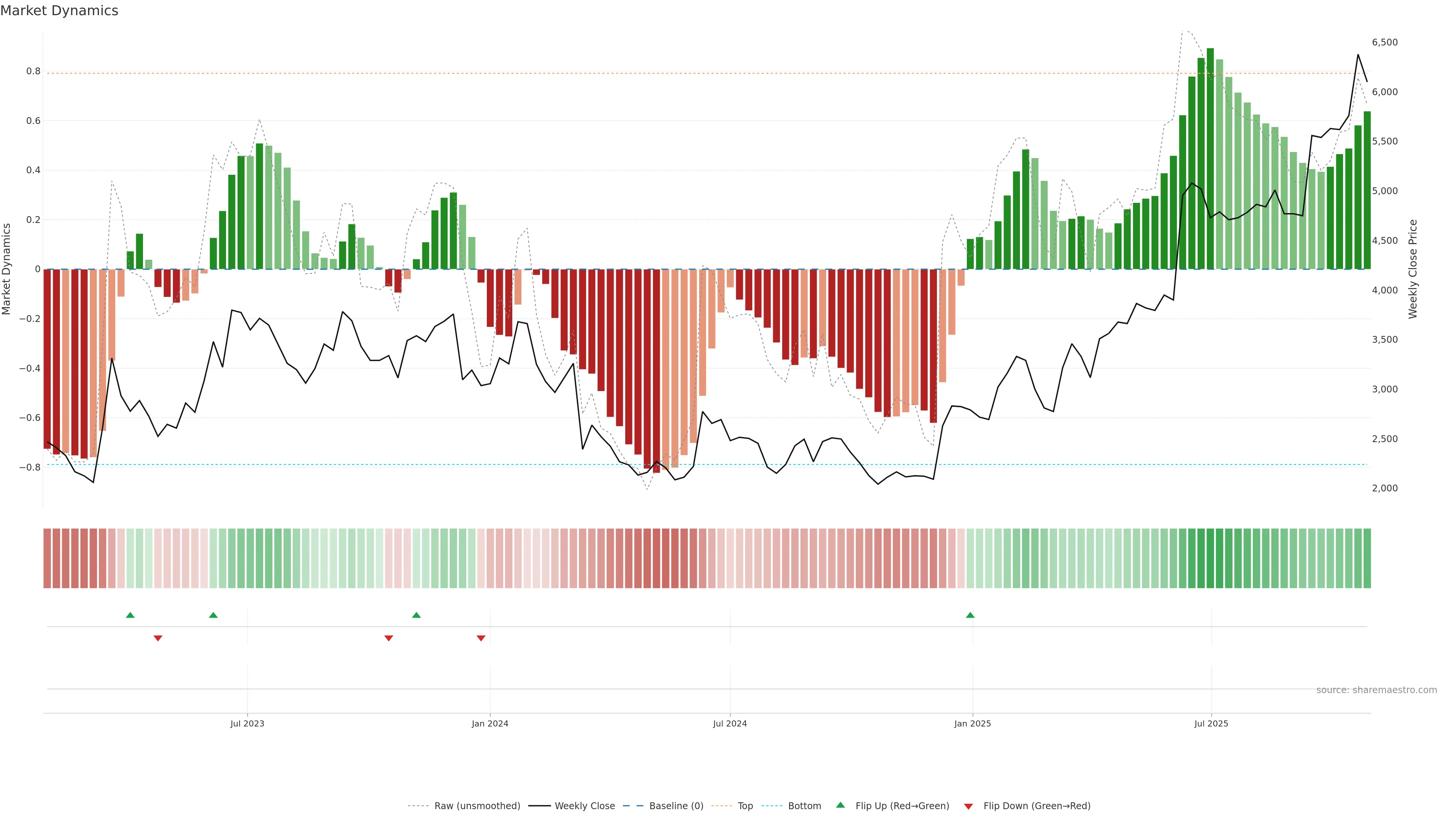The image size is (1456, 819).
Task: Hide the Bottom threshold series via legend
Action: 804,806
